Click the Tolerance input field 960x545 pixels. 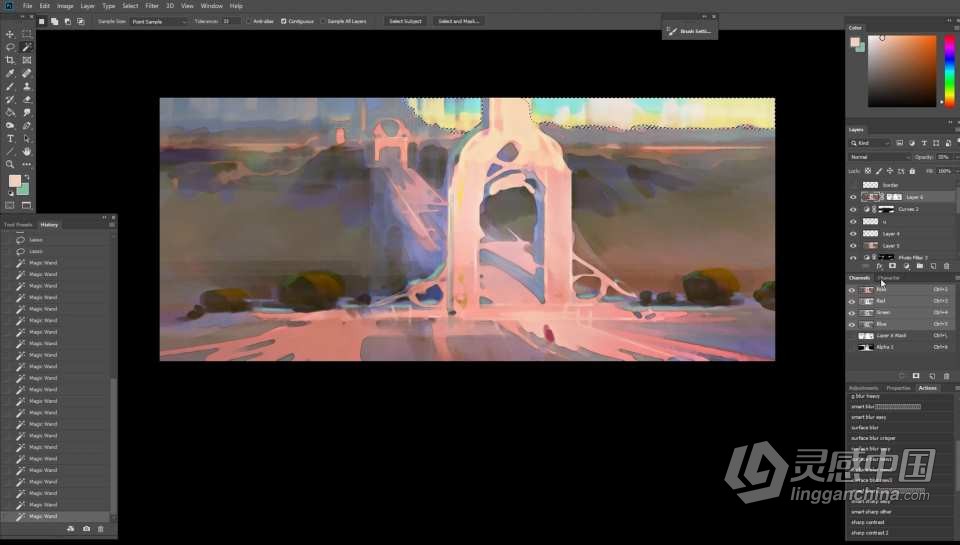(x=230, y=21)
